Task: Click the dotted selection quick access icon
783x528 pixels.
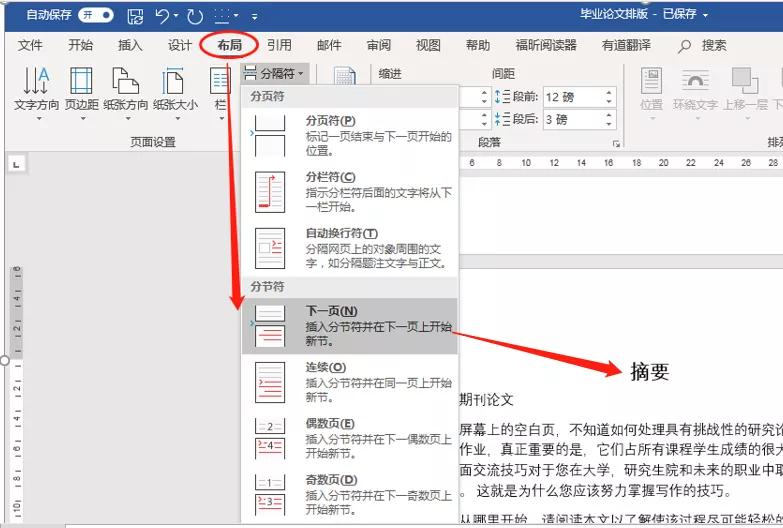Action: 222,15
